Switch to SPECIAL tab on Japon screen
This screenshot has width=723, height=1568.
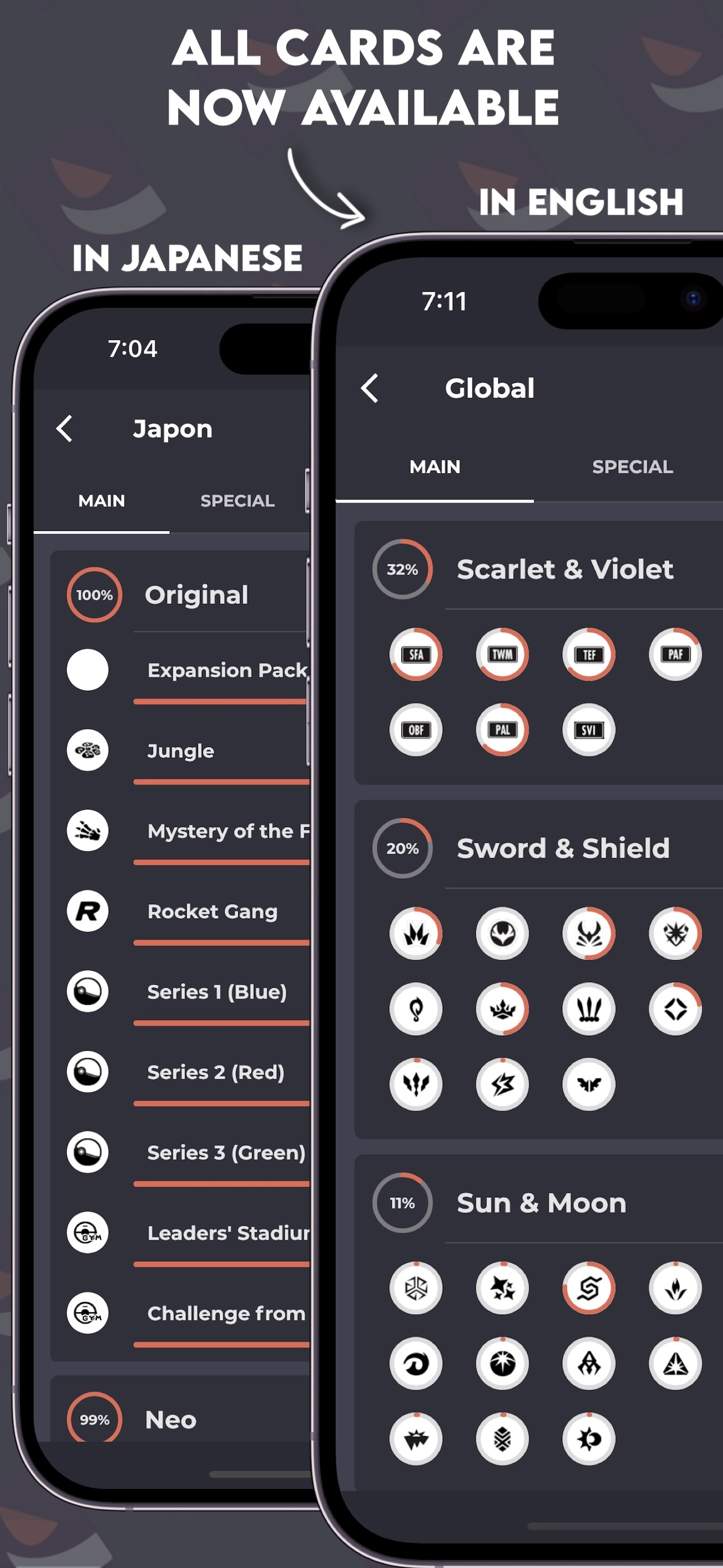pyautogui.click(x=237, y=501)
